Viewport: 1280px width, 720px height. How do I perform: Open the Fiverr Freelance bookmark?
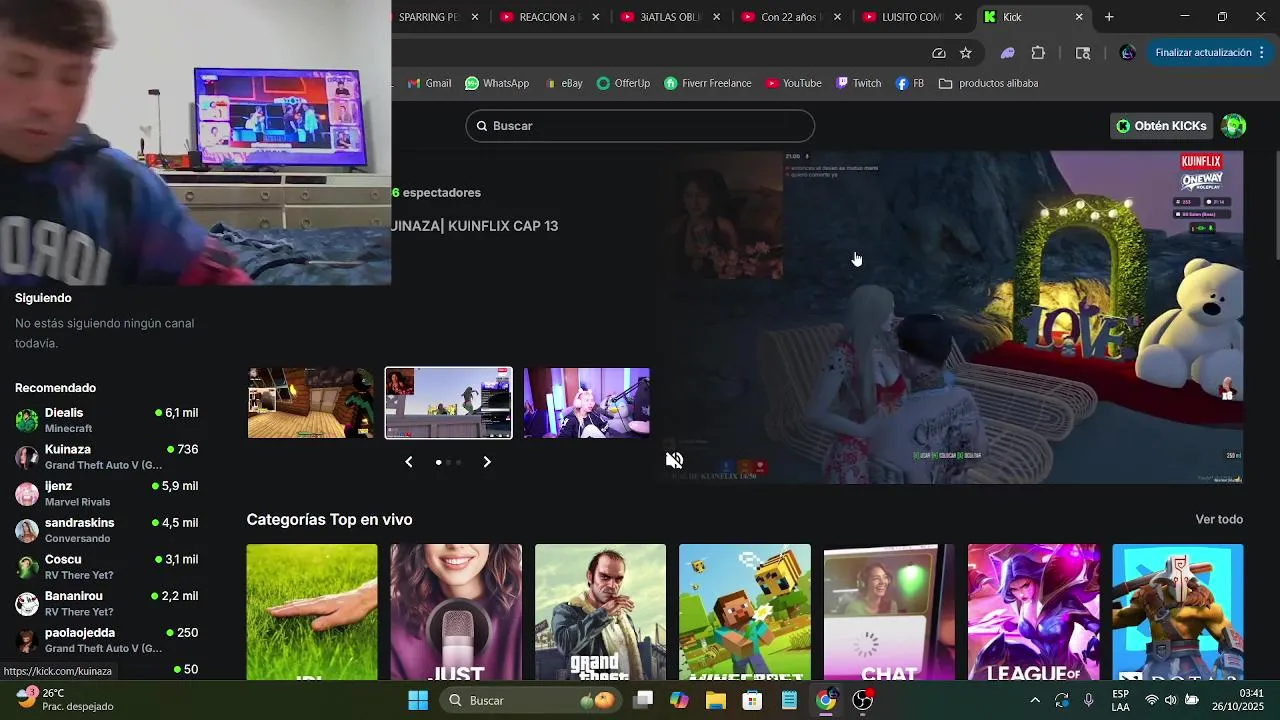tap(708, 83)
